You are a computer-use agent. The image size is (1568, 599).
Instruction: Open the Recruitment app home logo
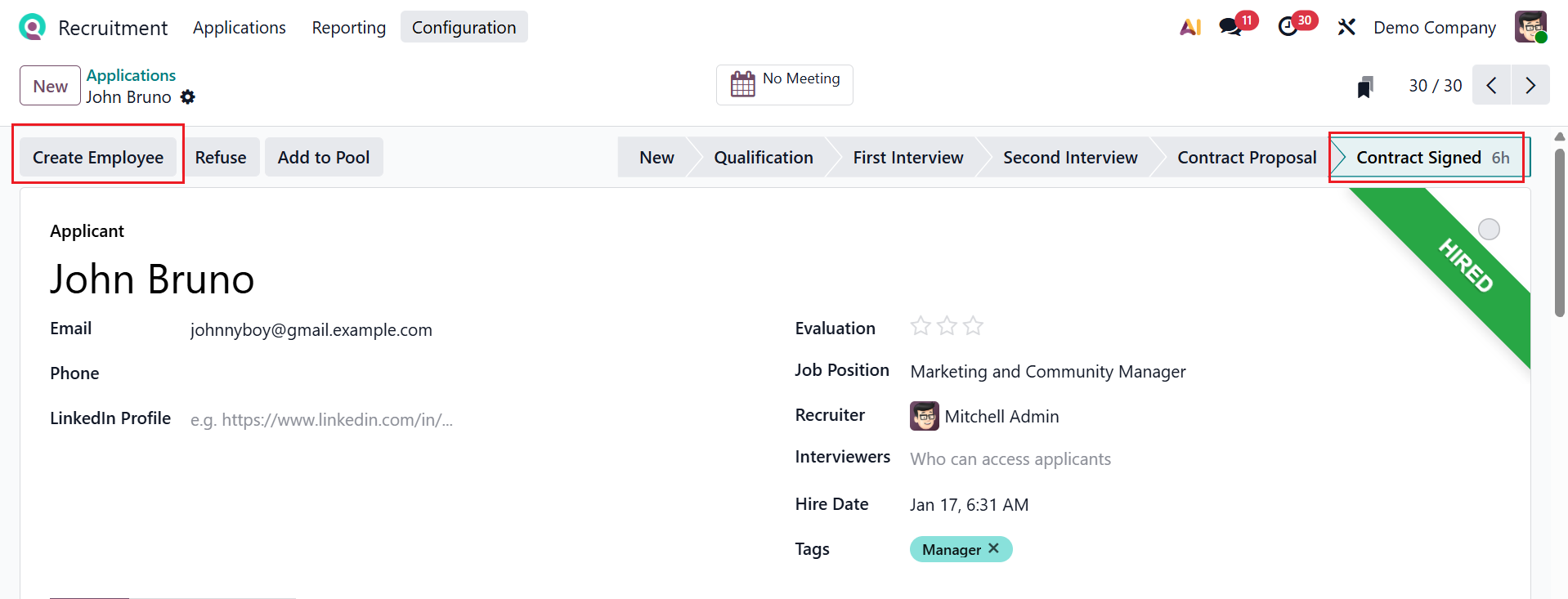(x=32, y=27)
